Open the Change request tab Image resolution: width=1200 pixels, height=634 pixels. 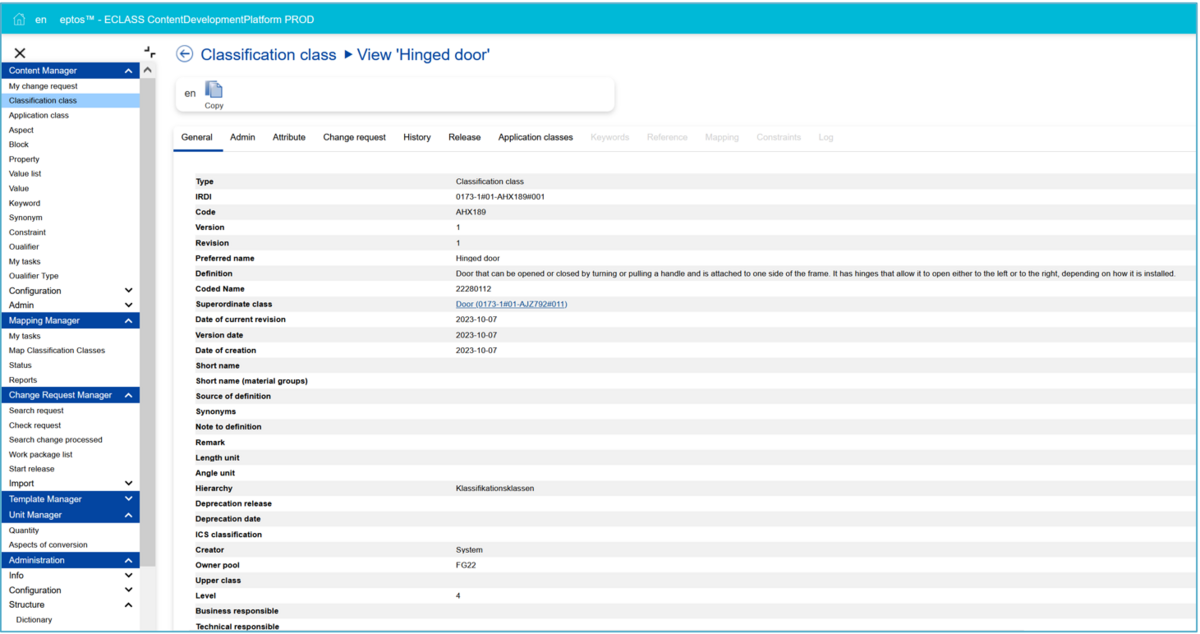point(354,137)
